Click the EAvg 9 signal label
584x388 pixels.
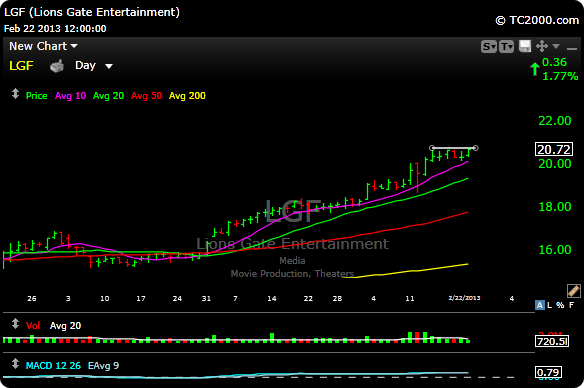(x=103, y=366)
